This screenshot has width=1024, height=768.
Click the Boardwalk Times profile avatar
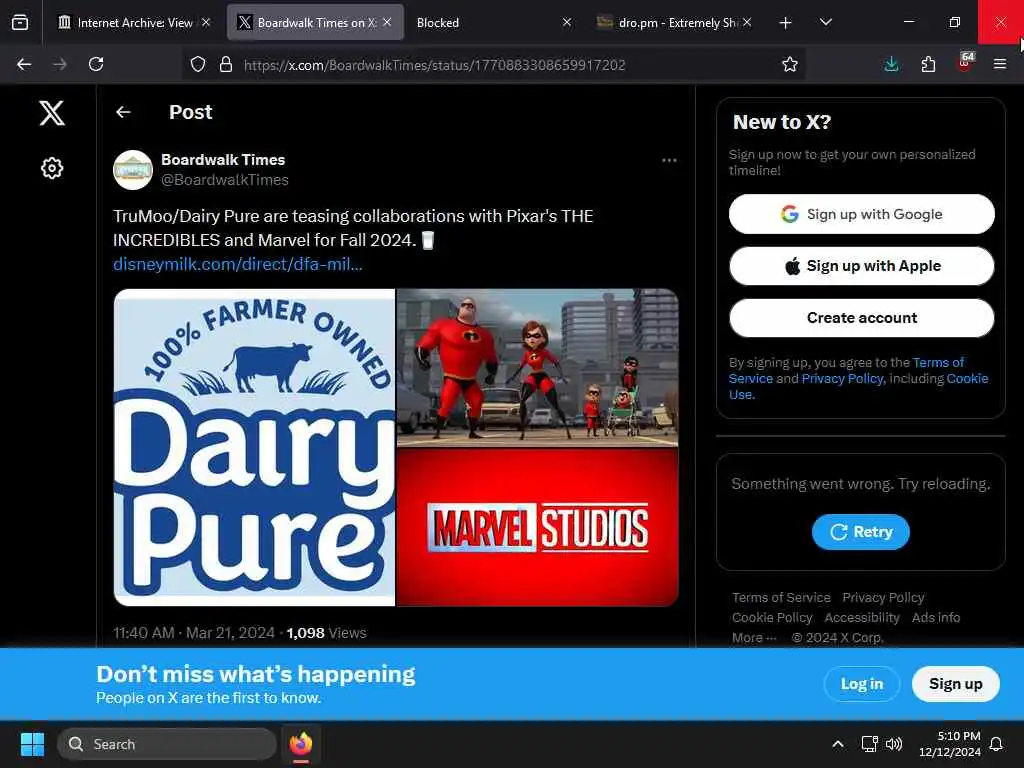[x=133, y=170]
